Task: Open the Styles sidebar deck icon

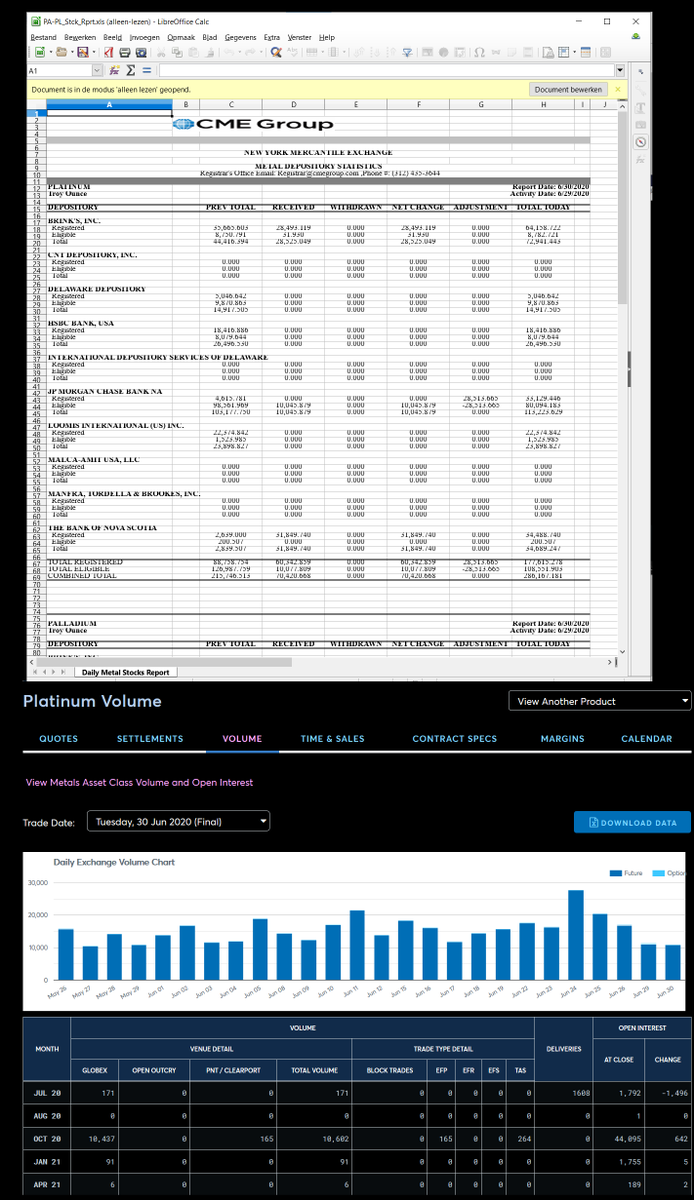Action: click(640, 108)
